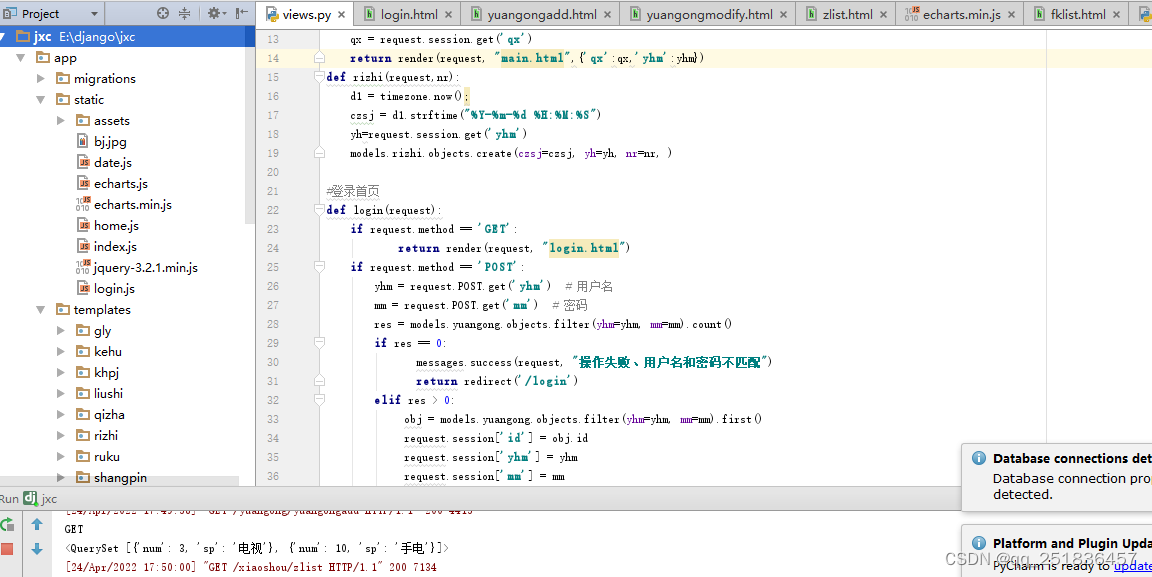Viewport: 1152px width, 577px height.
Task: Stop the running jxc process
Action: pos(7,548)
